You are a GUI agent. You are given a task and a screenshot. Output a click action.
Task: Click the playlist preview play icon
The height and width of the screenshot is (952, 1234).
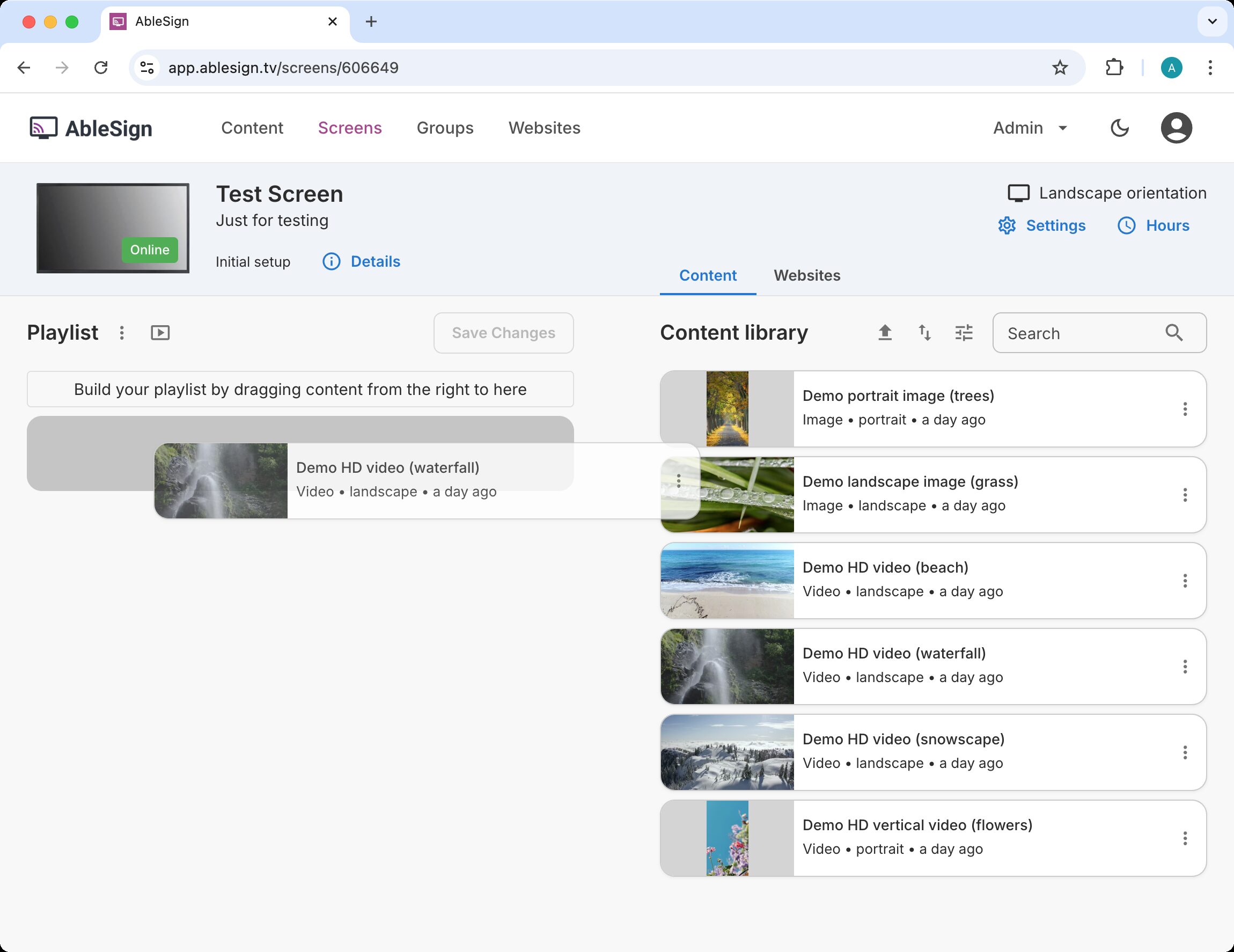point(160,333)
